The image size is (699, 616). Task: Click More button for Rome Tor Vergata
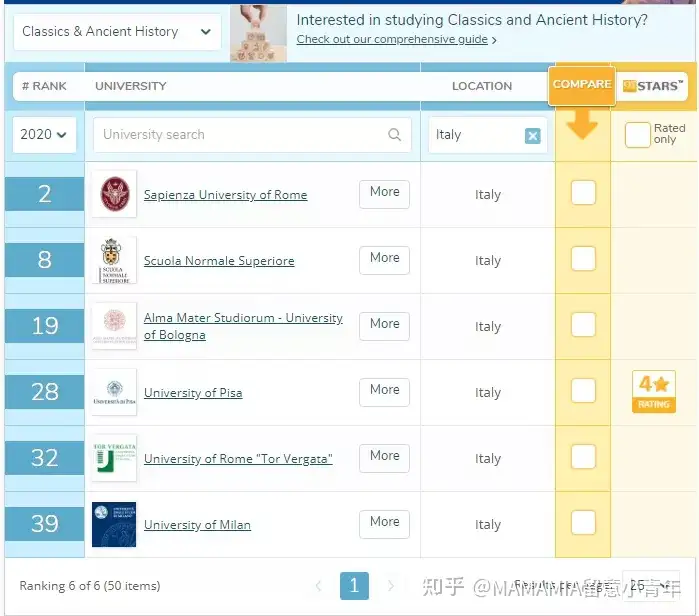coord(384,458)
